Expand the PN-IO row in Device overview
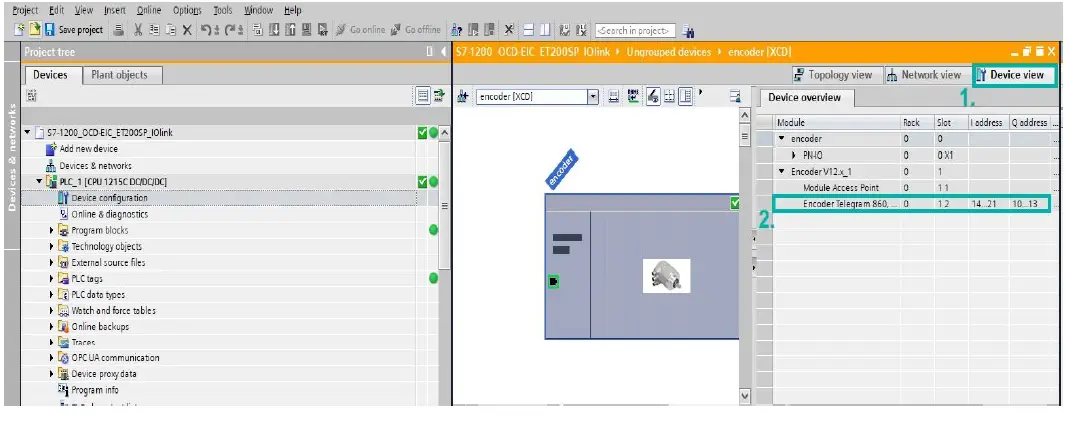Screen dimensions: 1066x423 point(794,155)
